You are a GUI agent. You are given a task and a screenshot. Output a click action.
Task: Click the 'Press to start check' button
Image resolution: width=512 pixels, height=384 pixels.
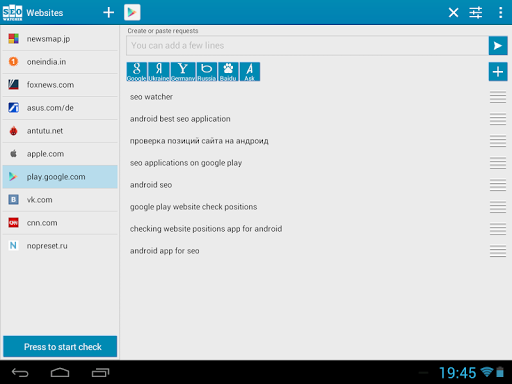click(x=60, y=347)
